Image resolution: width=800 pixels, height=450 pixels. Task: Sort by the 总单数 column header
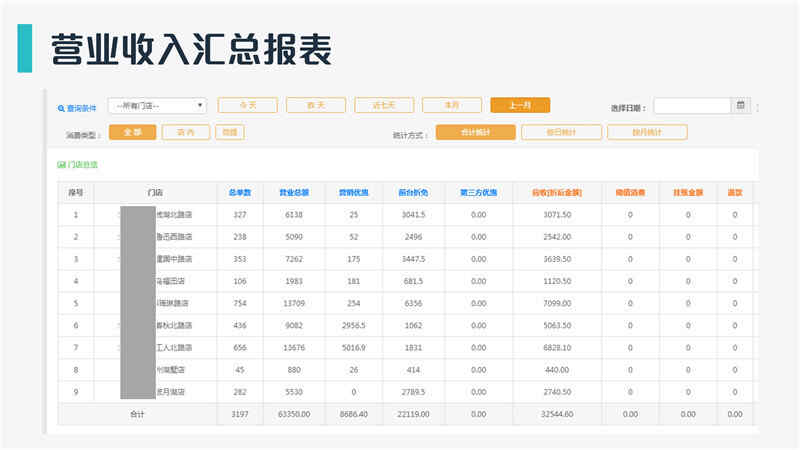pos(240,192)
